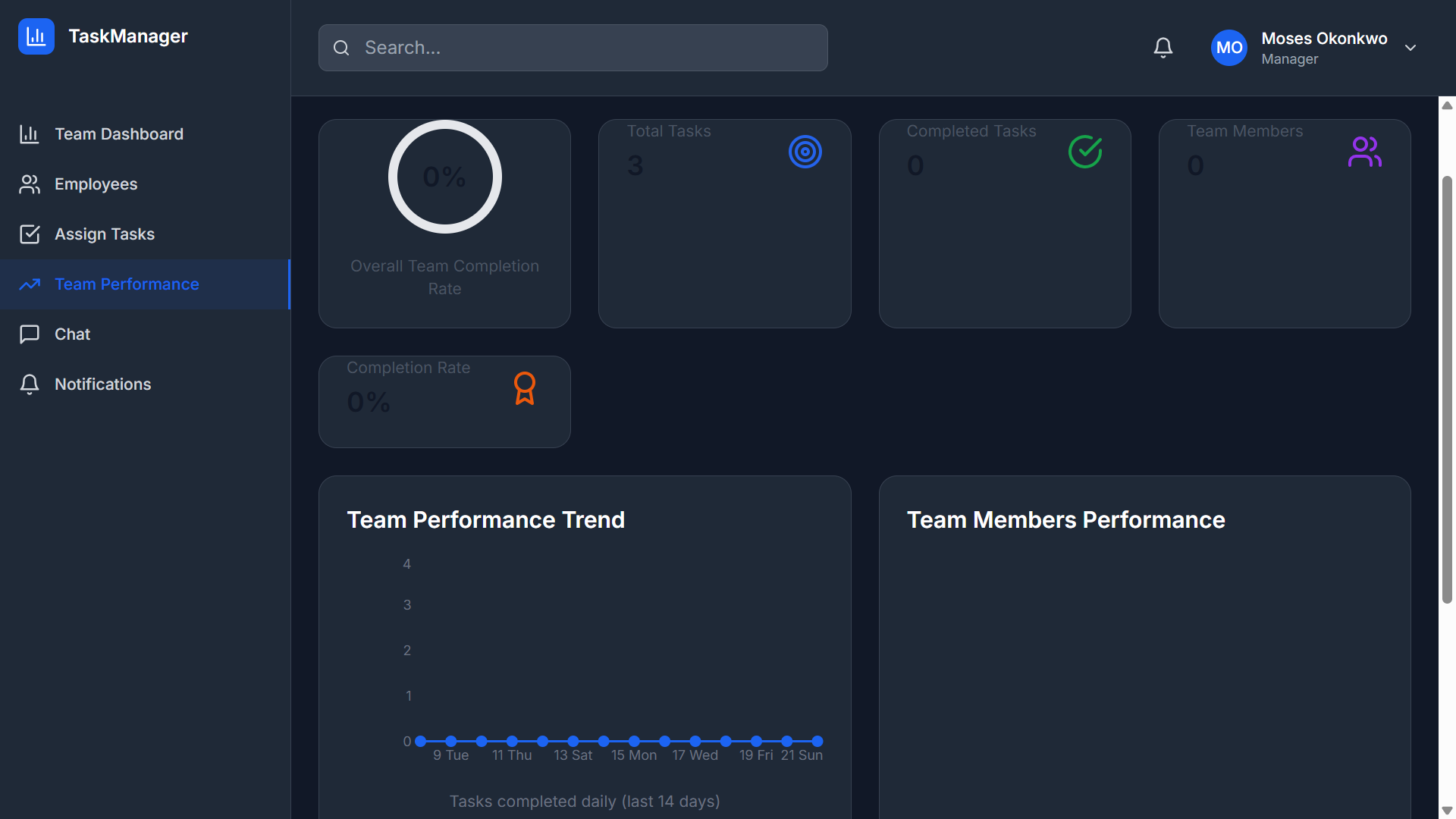
Task: Click the Chat speech bubble icon
Action: (30, 334)
